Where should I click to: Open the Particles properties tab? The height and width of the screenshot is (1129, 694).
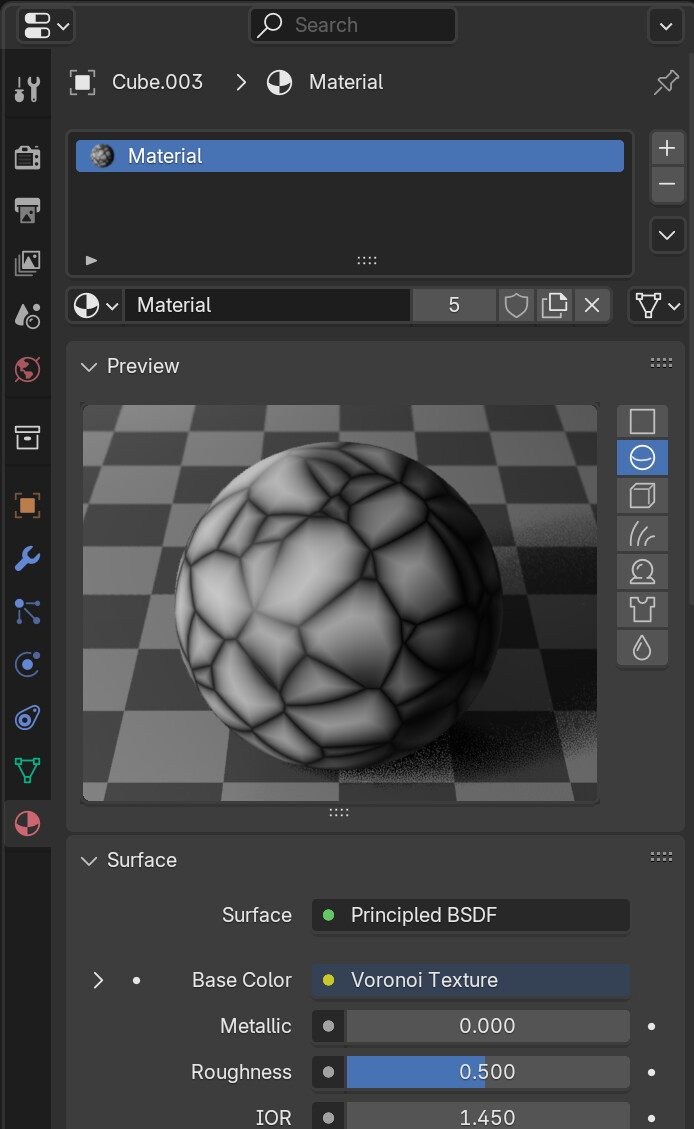[27, 611]
